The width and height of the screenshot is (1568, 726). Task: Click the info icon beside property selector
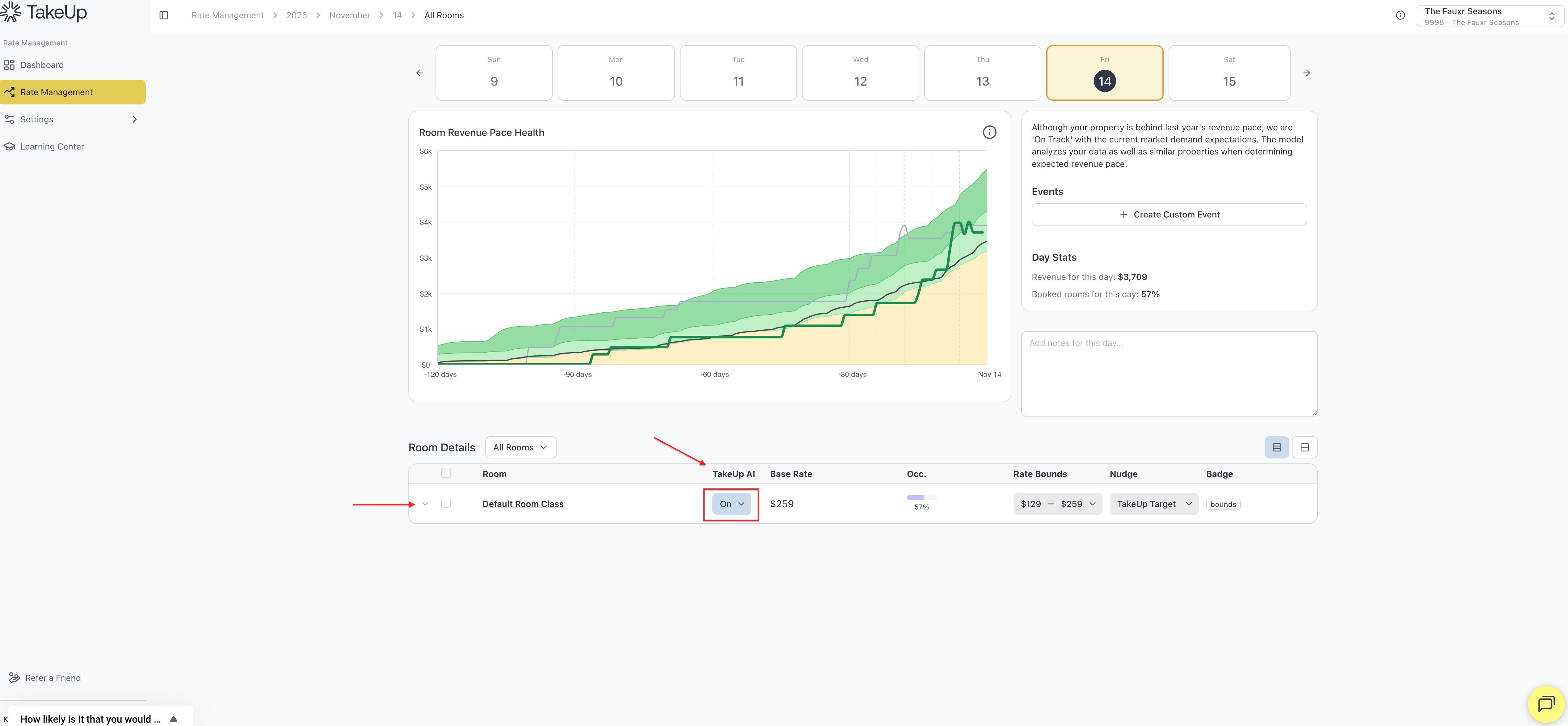(x=1400, y=15)
